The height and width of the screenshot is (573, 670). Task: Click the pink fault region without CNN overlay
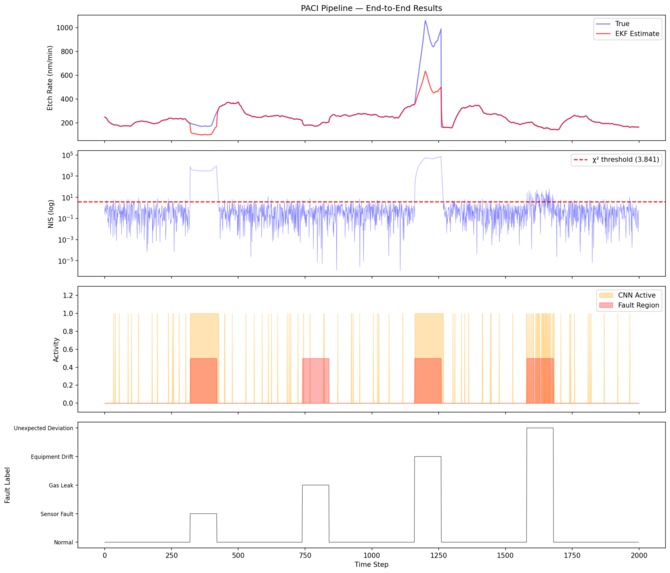pos(316,380)
